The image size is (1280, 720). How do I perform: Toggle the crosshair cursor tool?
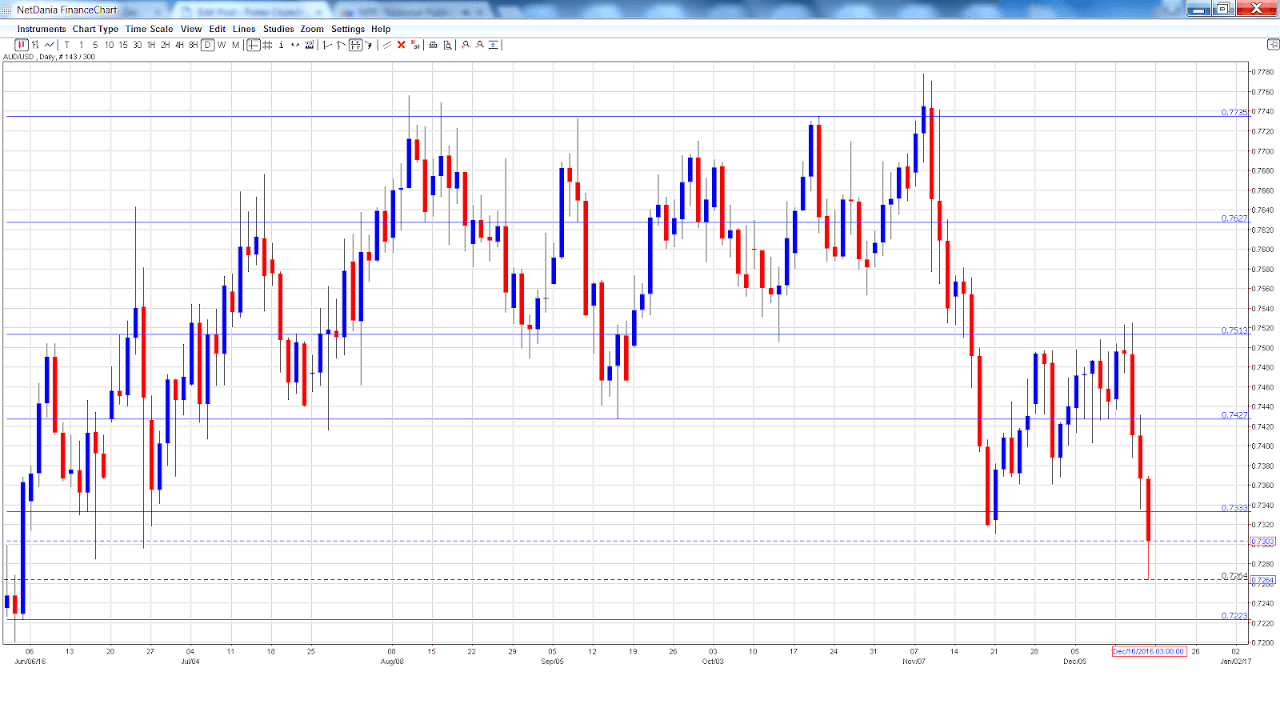coord(254,45)
